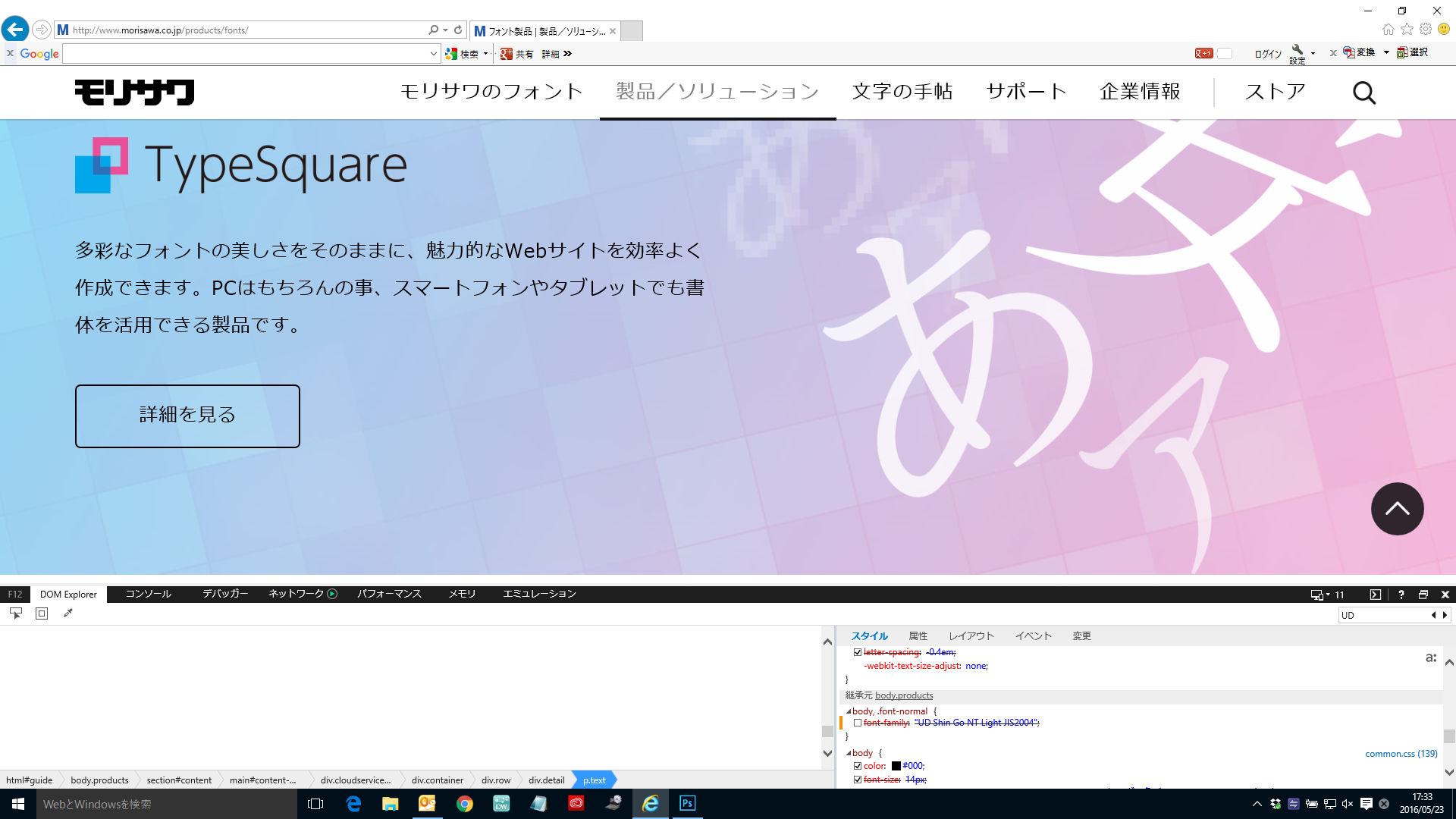
Task: Open モリサワのフォント navigation link
Action: (491, 92)
